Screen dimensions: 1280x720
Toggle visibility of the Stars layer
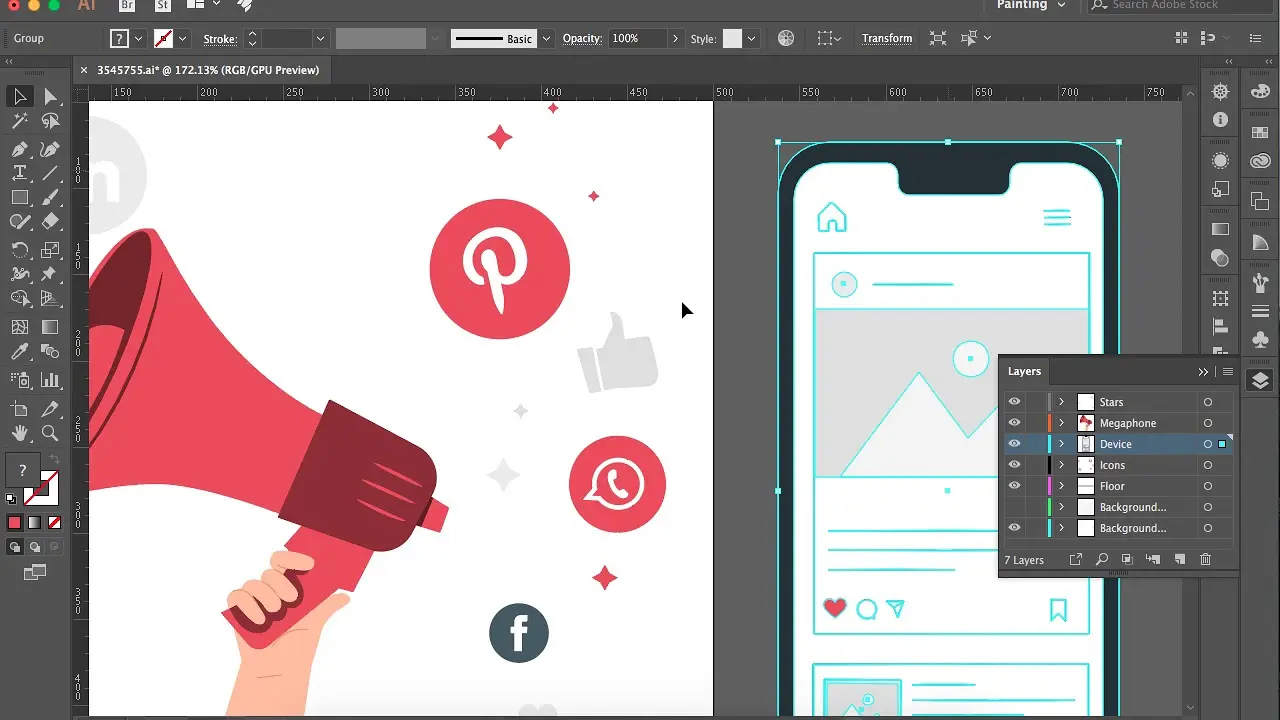[1014, 401]
